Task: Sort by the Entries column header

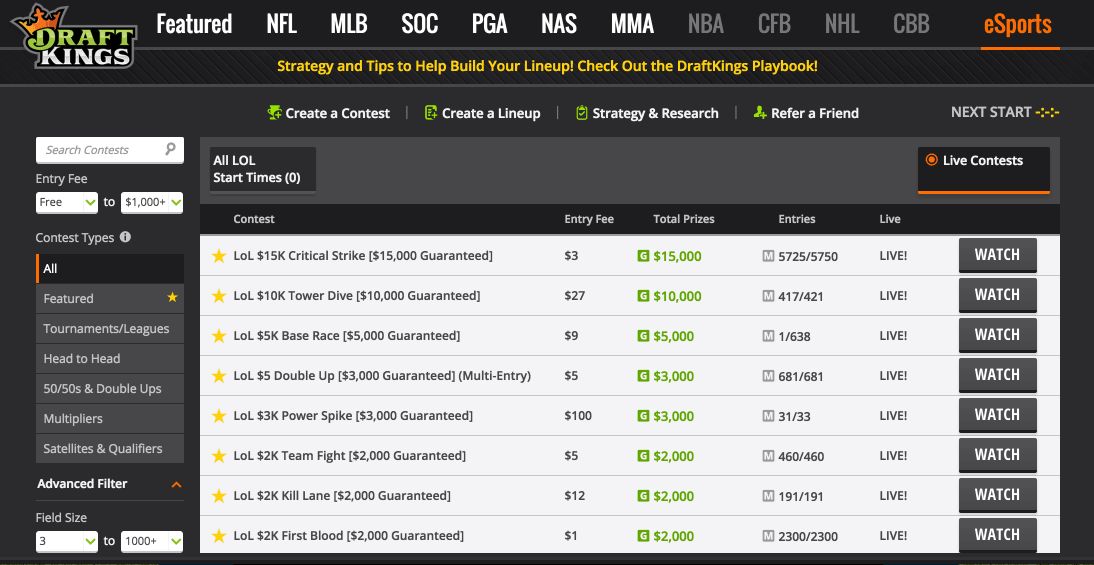Action: pos(797,219)
